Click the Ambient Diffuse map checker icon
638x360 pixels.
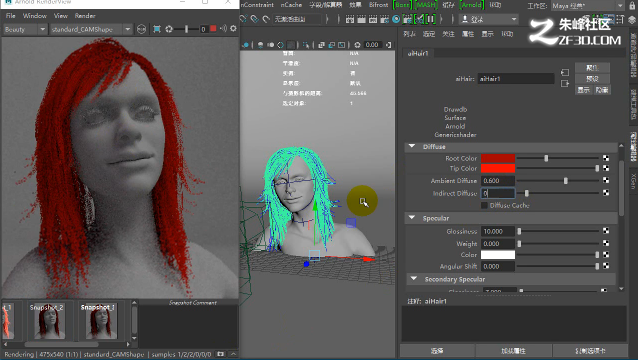pos(606,180)
